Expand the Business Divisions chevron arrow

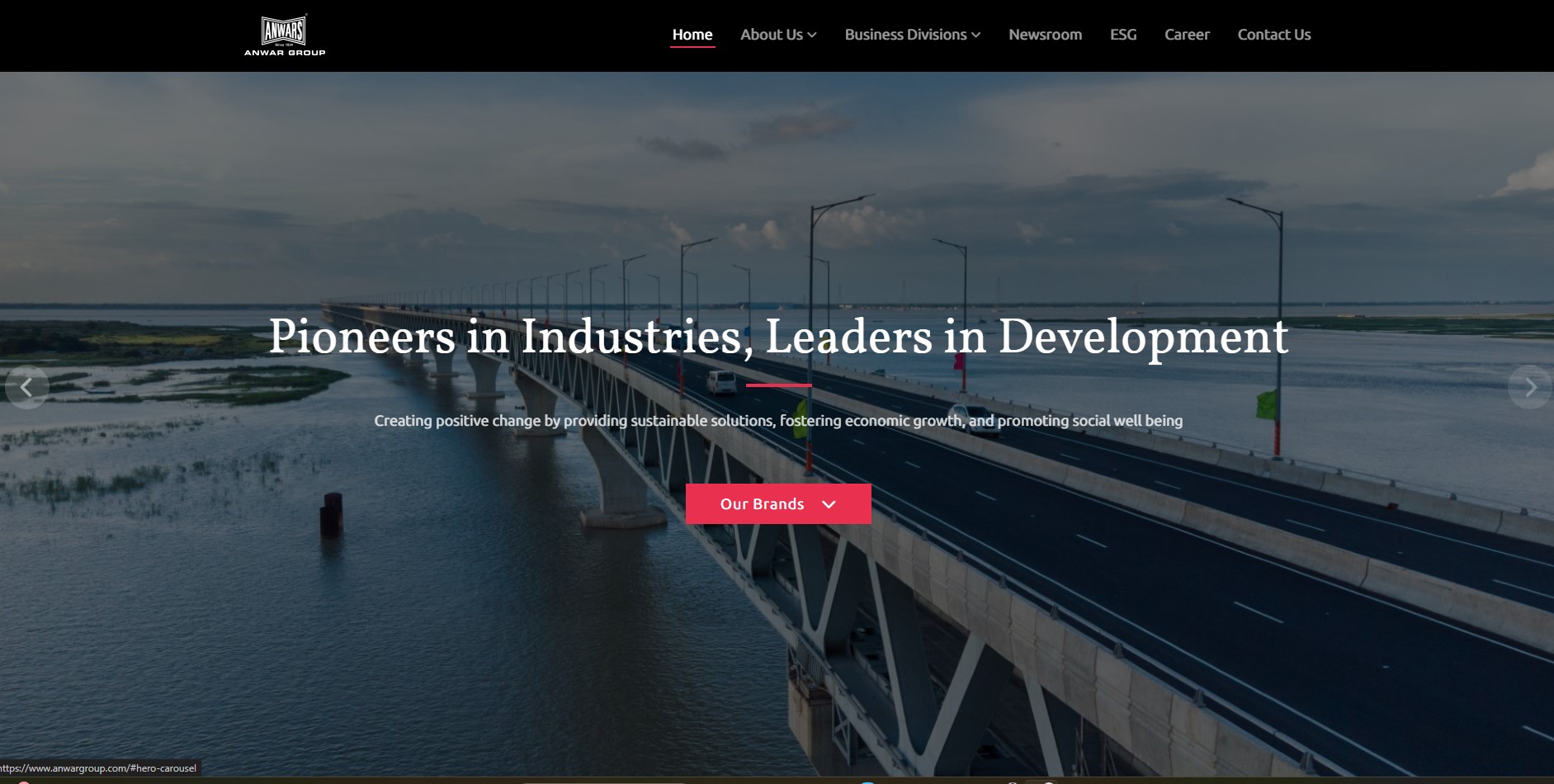click(x=975, y=35)
